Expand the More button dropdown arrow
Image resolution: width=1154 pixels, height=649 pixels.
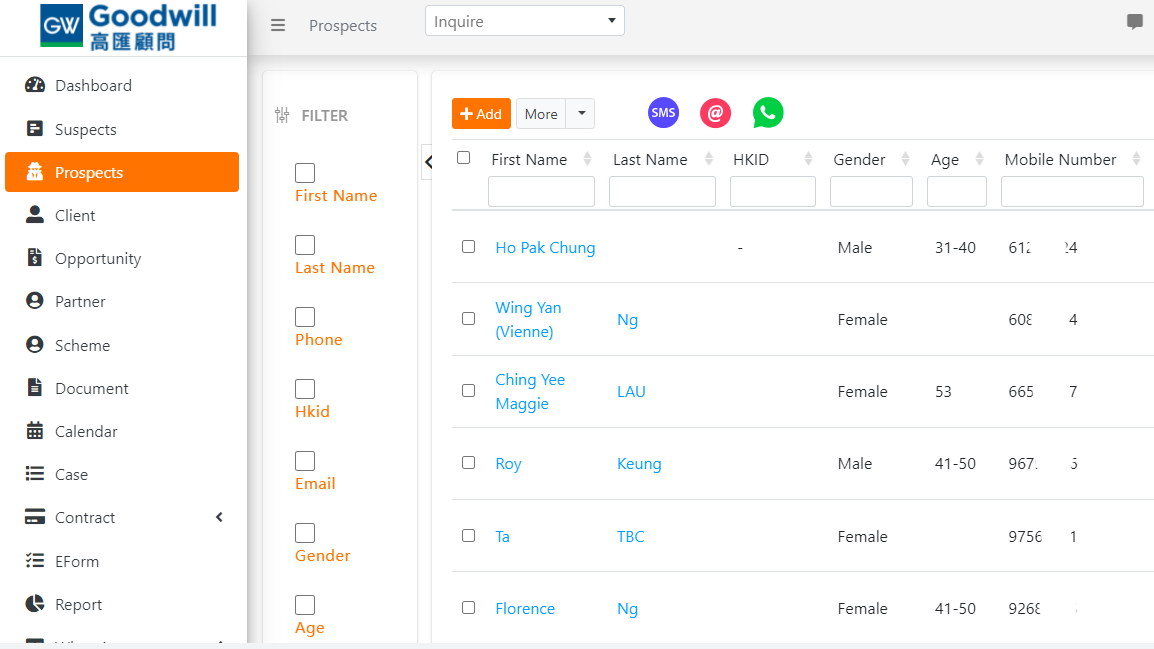[581, 114]
